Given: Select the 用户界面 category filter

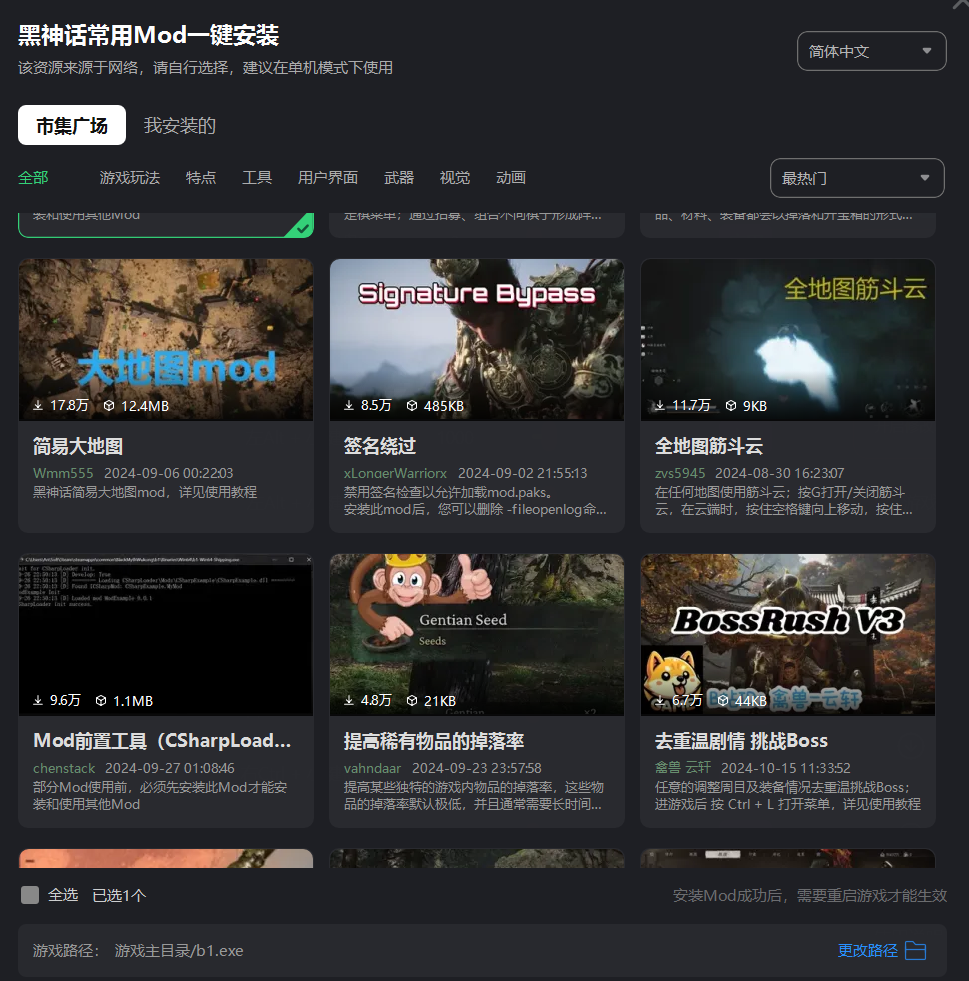Looking at the screenshot, I should (328, 178).
